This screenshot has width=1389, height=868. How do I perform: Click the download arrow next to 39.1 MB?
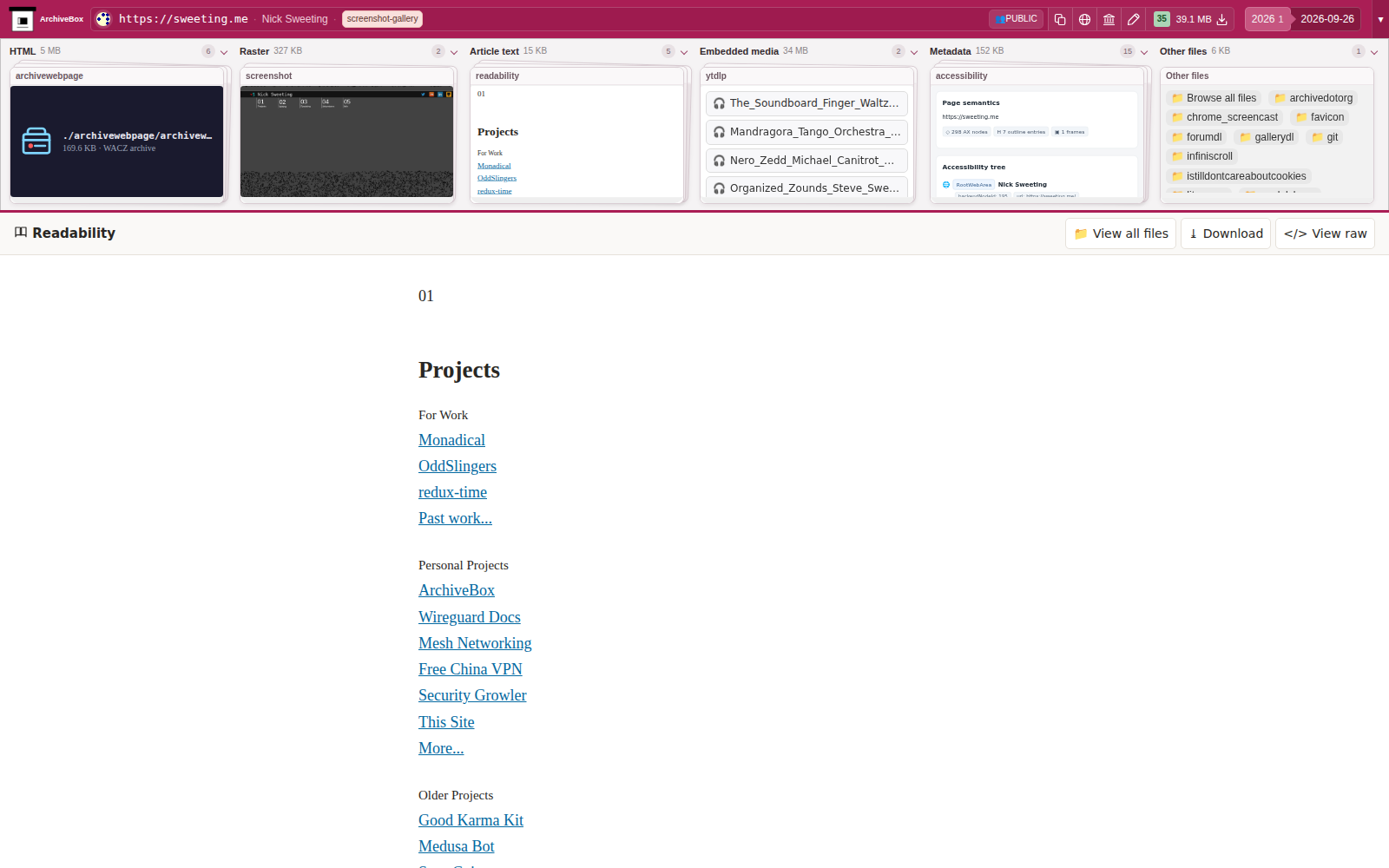pyautogui.click(x=1221, y=19)
